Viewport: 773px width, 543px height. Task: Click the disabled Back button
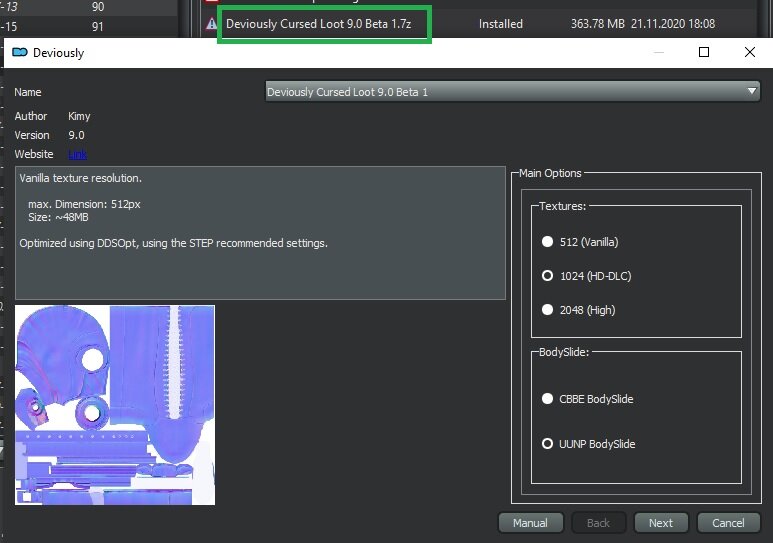[x=598, y=523]
